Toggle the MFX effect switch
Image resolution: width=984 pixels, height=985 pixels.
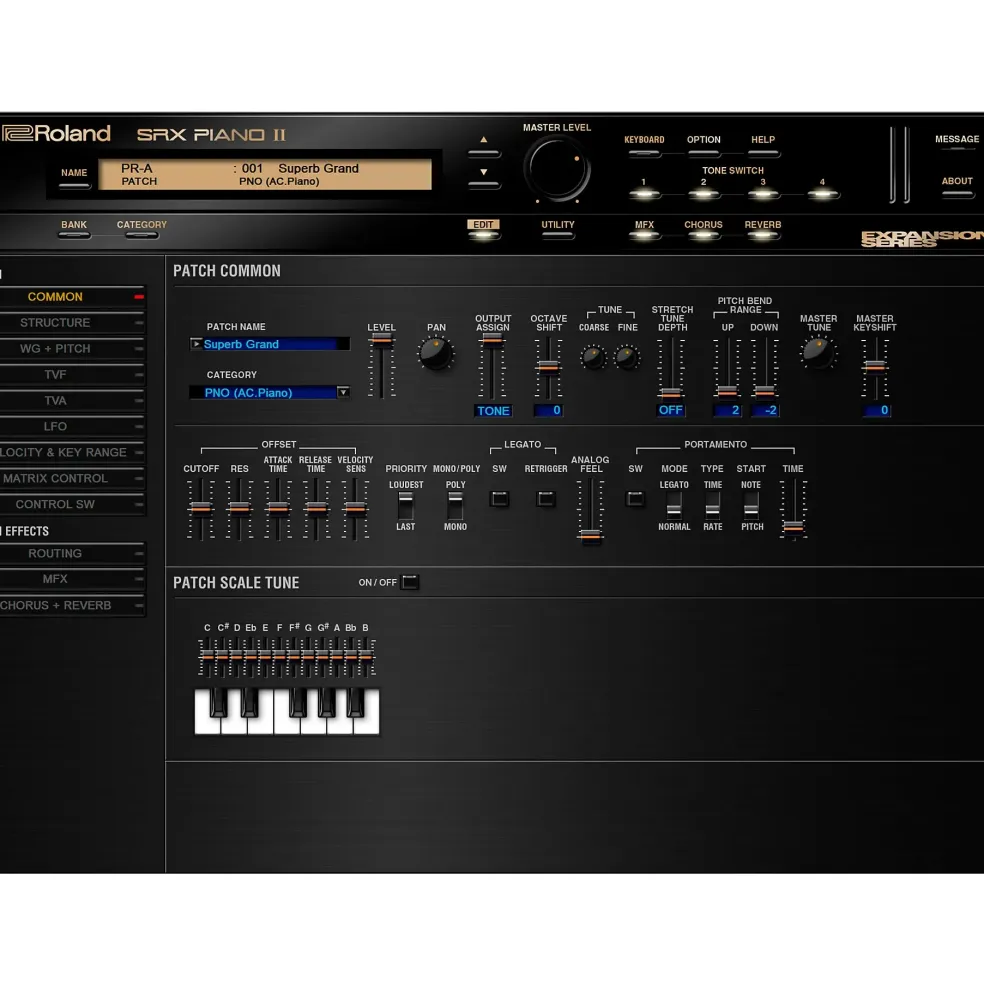(x=644, y=236)
